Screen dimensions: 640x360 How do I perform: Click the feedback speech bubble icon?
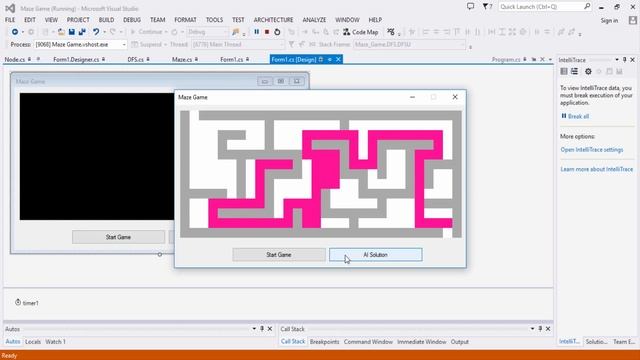click(x=471, y=7)
